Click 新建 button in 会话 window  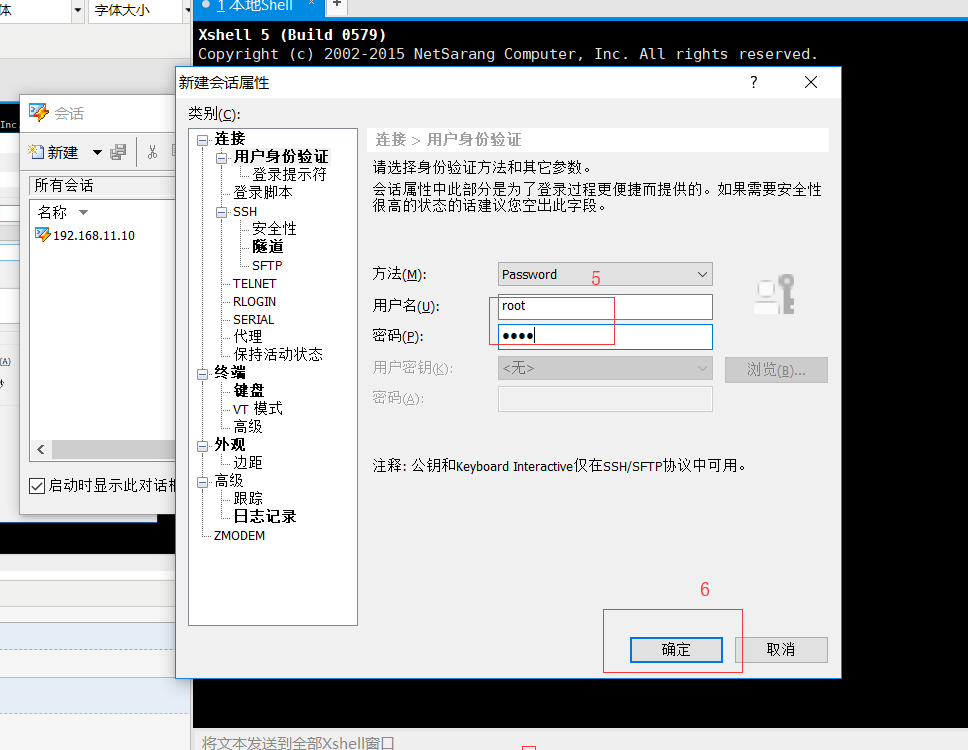(x=54, y=152)
